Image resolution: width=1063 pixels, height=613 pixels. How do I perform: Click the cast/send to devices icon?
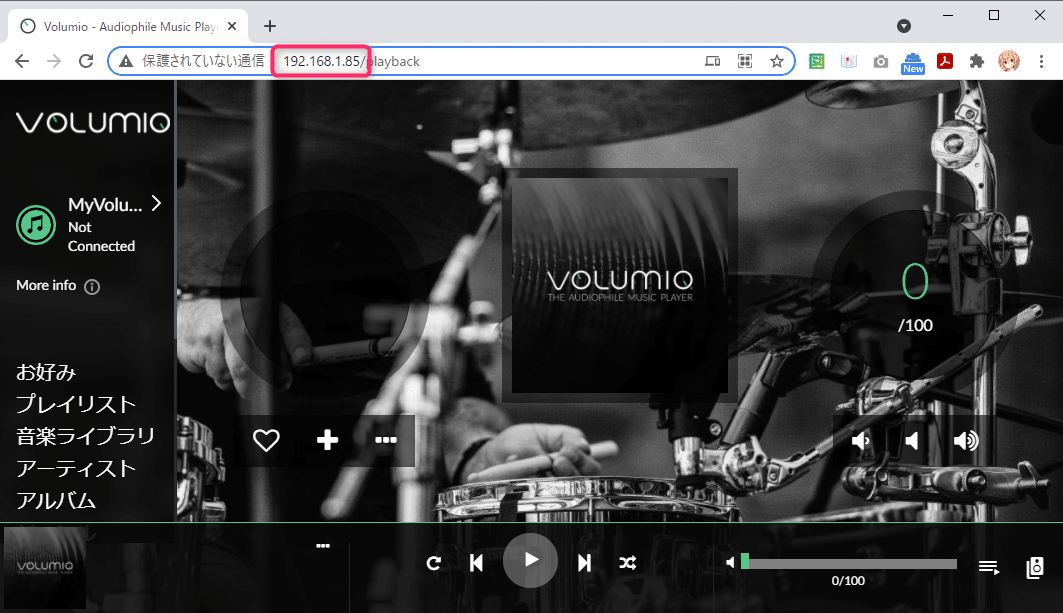point(713,61)
